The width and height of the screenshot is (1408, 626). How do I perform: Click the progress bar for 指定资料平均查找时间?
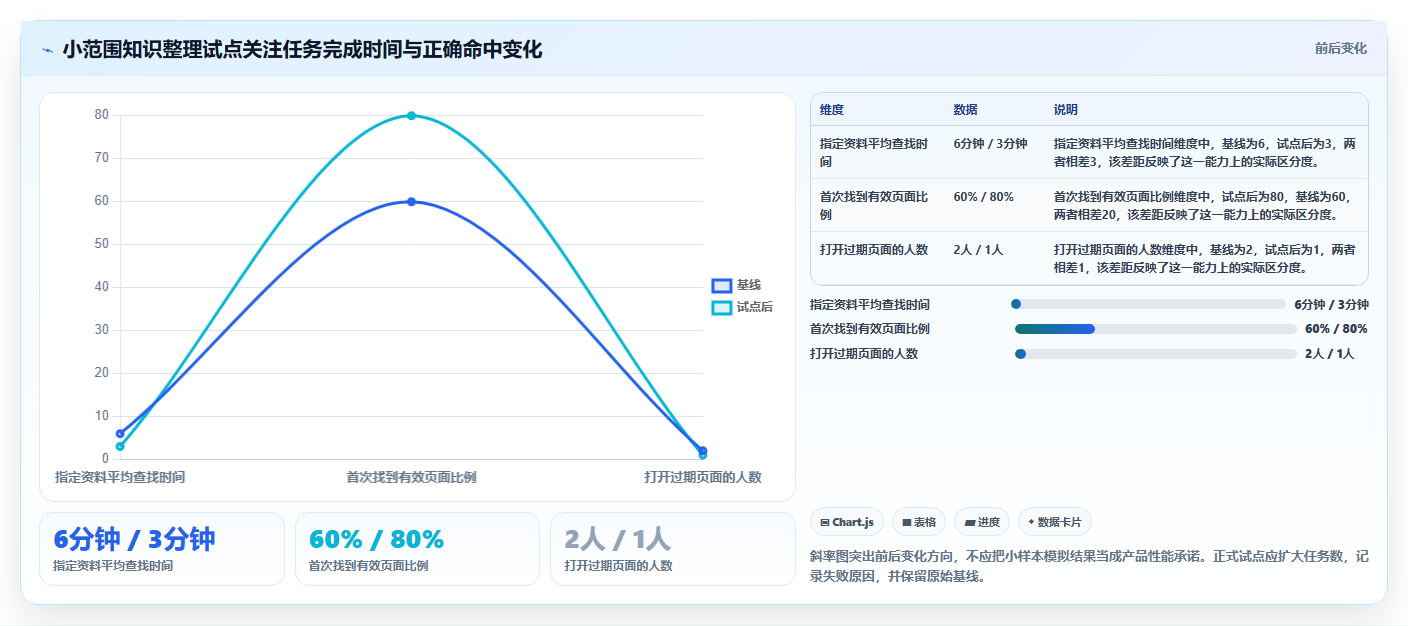(x=1148, y=304)
